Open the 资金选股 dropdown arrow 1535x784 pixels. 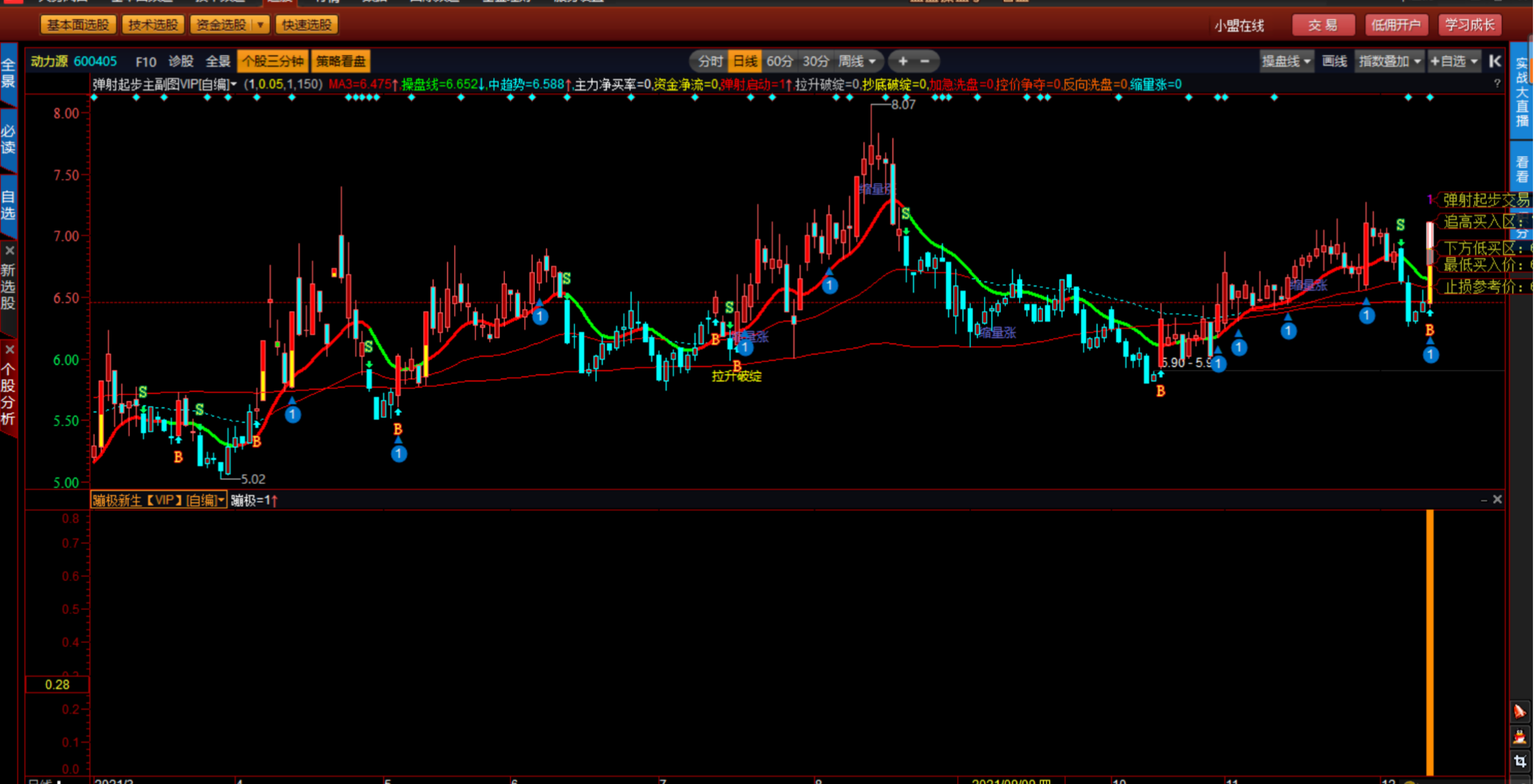tap(260, 25)
